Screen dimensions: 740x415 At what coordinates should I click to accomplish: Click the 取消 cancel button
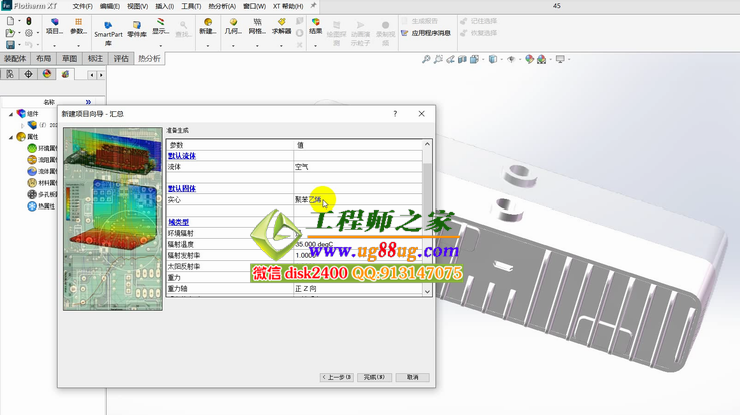[412, 377]
